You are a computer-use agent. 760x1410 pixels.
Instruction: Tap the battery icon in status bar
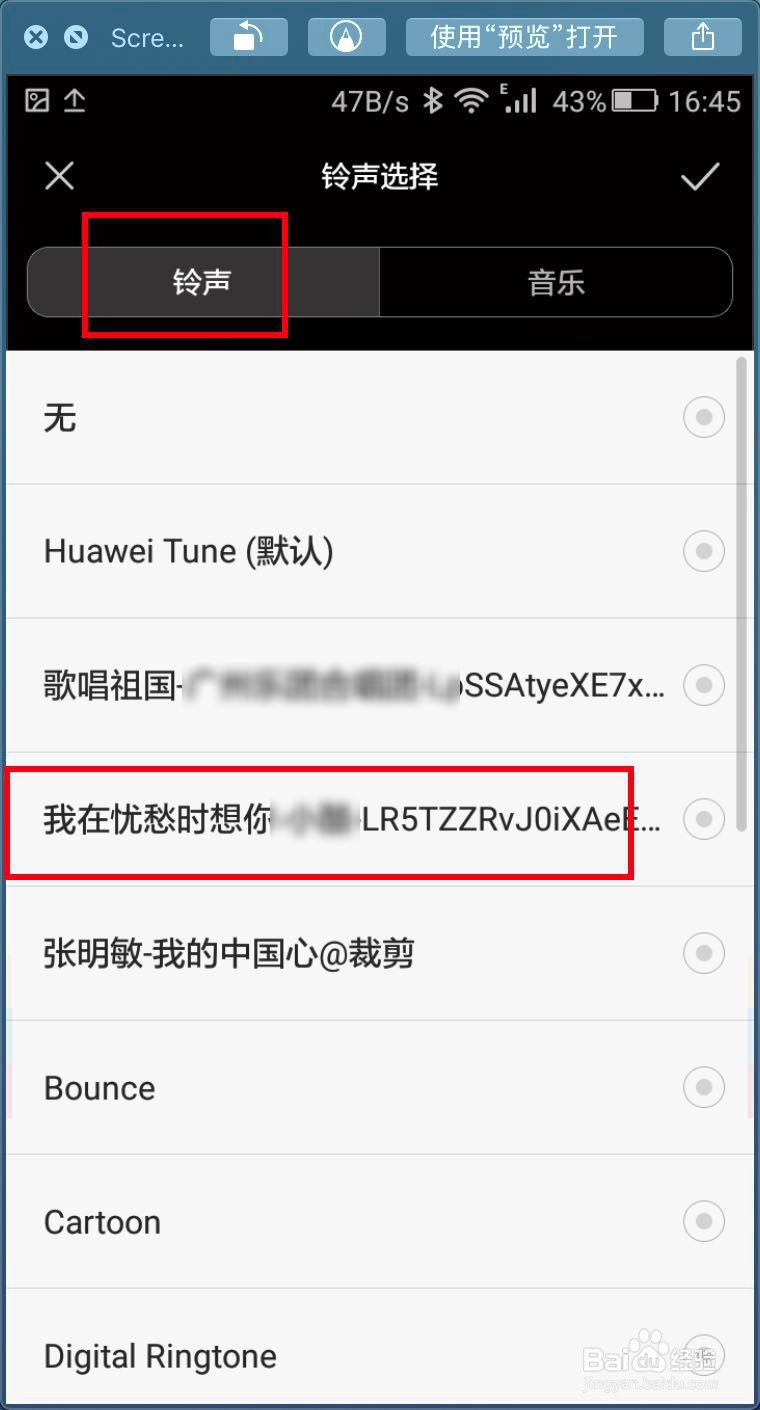click(635, 100)
